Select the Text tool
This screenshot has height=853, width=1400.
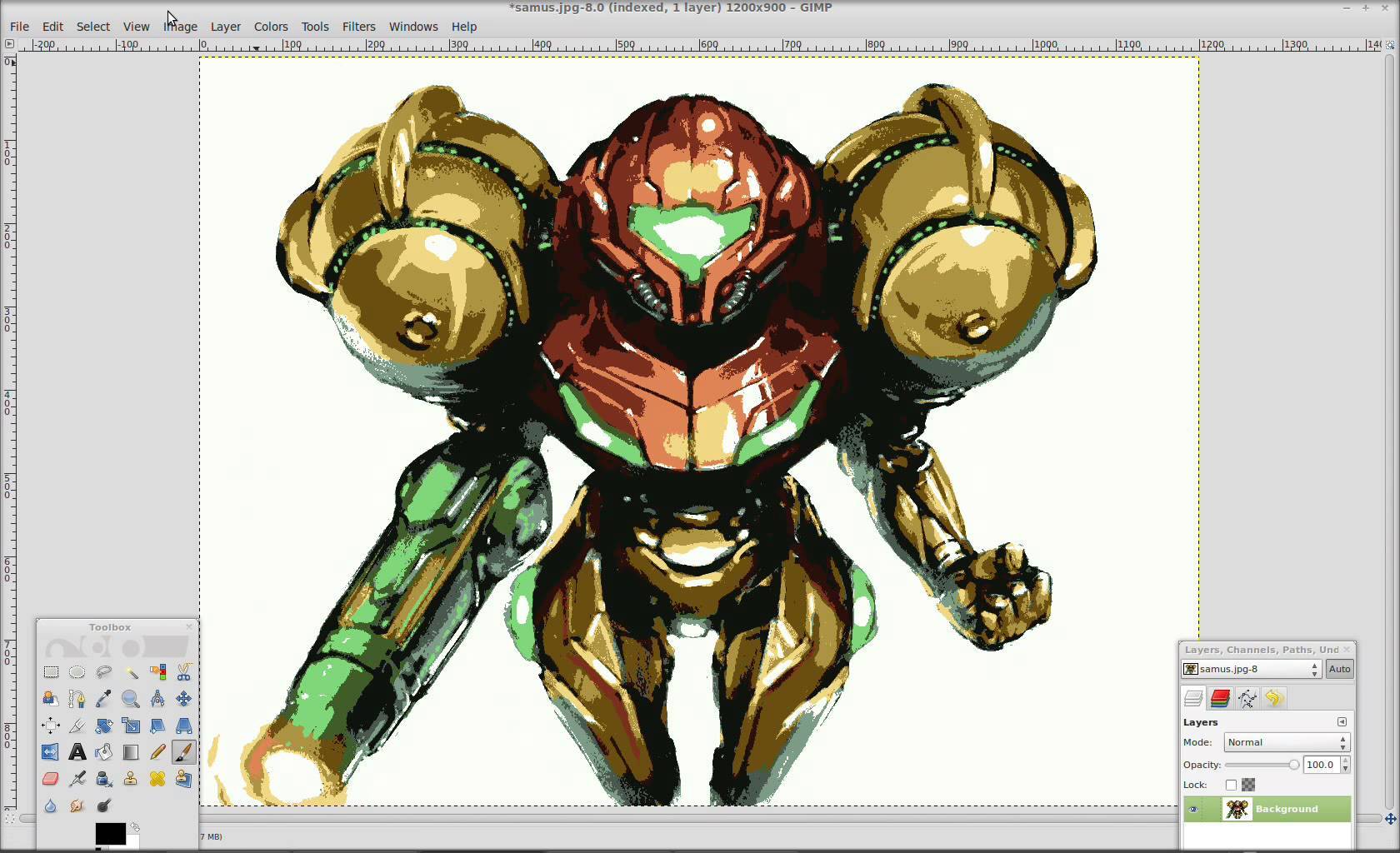tap(77, 751)
